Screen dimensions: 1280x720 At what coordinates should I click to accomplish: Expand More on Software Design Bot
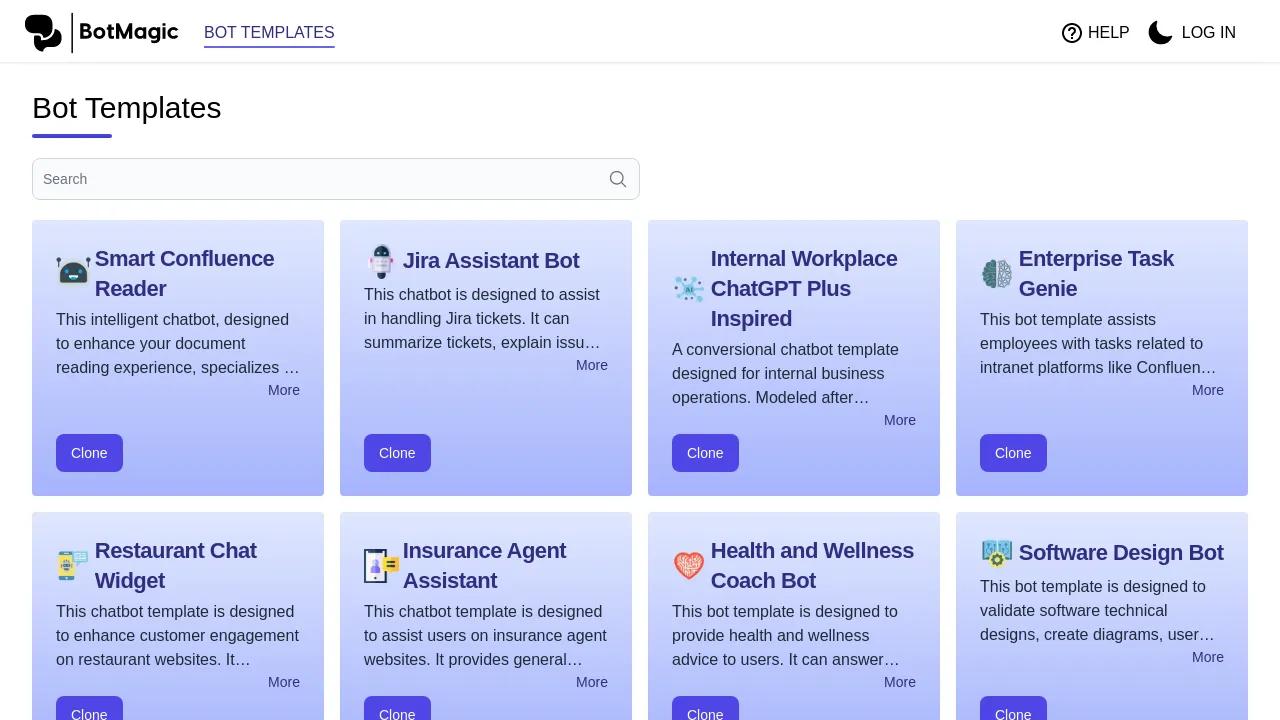[x=1208, y=657]
